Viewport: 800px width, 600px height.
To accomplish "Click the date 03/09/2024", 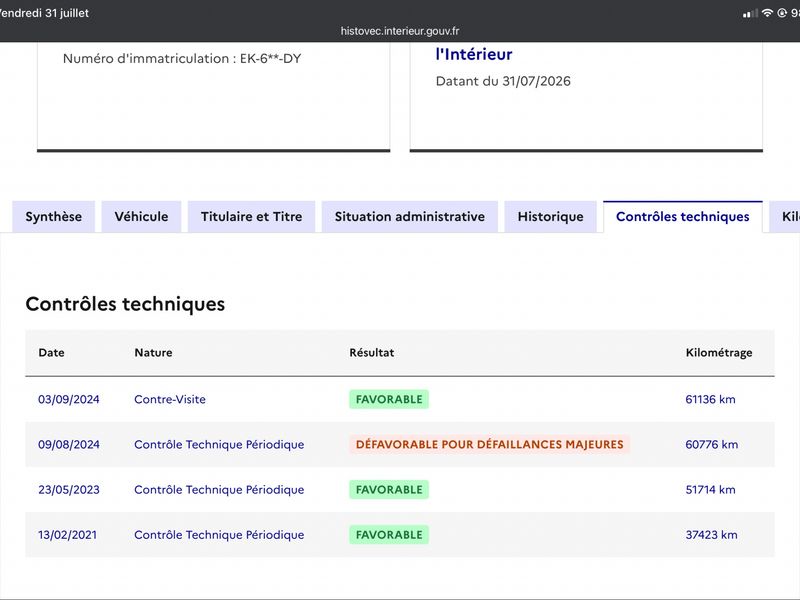I will (69, 399).
